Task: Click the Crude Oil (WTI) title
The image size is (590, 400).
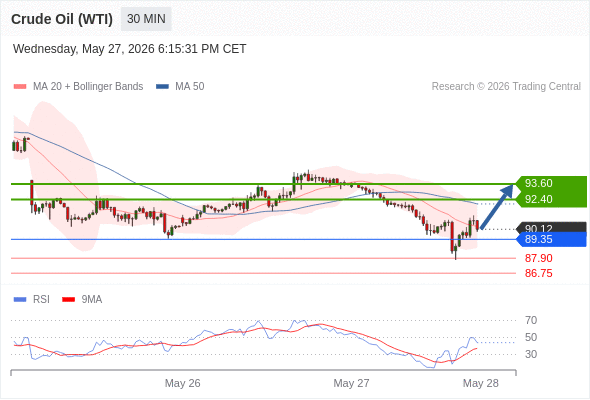Action: point(62,19)
